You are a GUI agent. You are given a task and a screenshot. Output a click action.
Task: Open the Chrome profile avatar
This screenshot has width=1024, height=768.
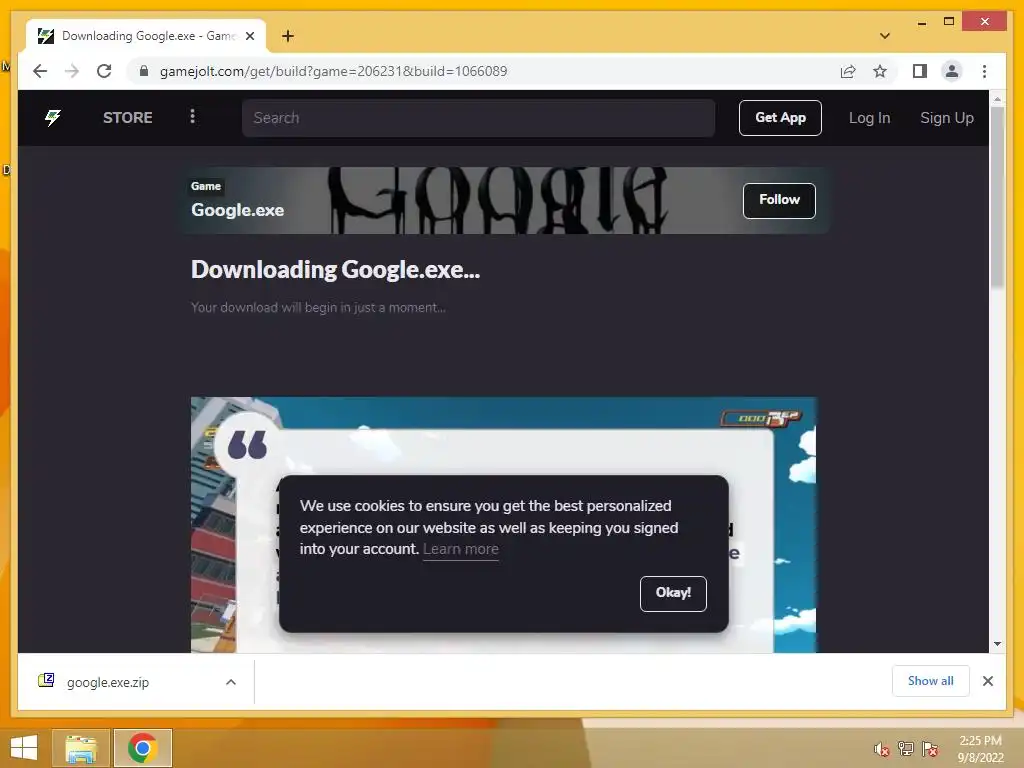(x=952, y=71)
